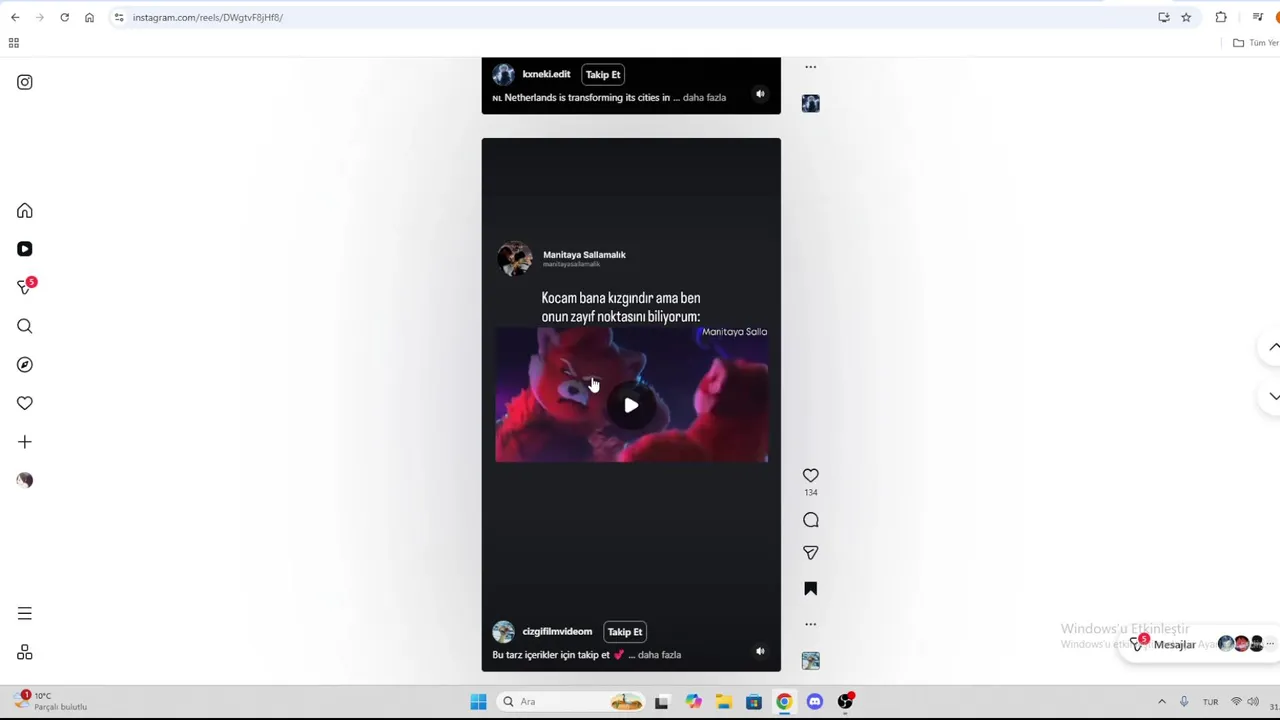Open Discord from taskbar

coord(815,702)
